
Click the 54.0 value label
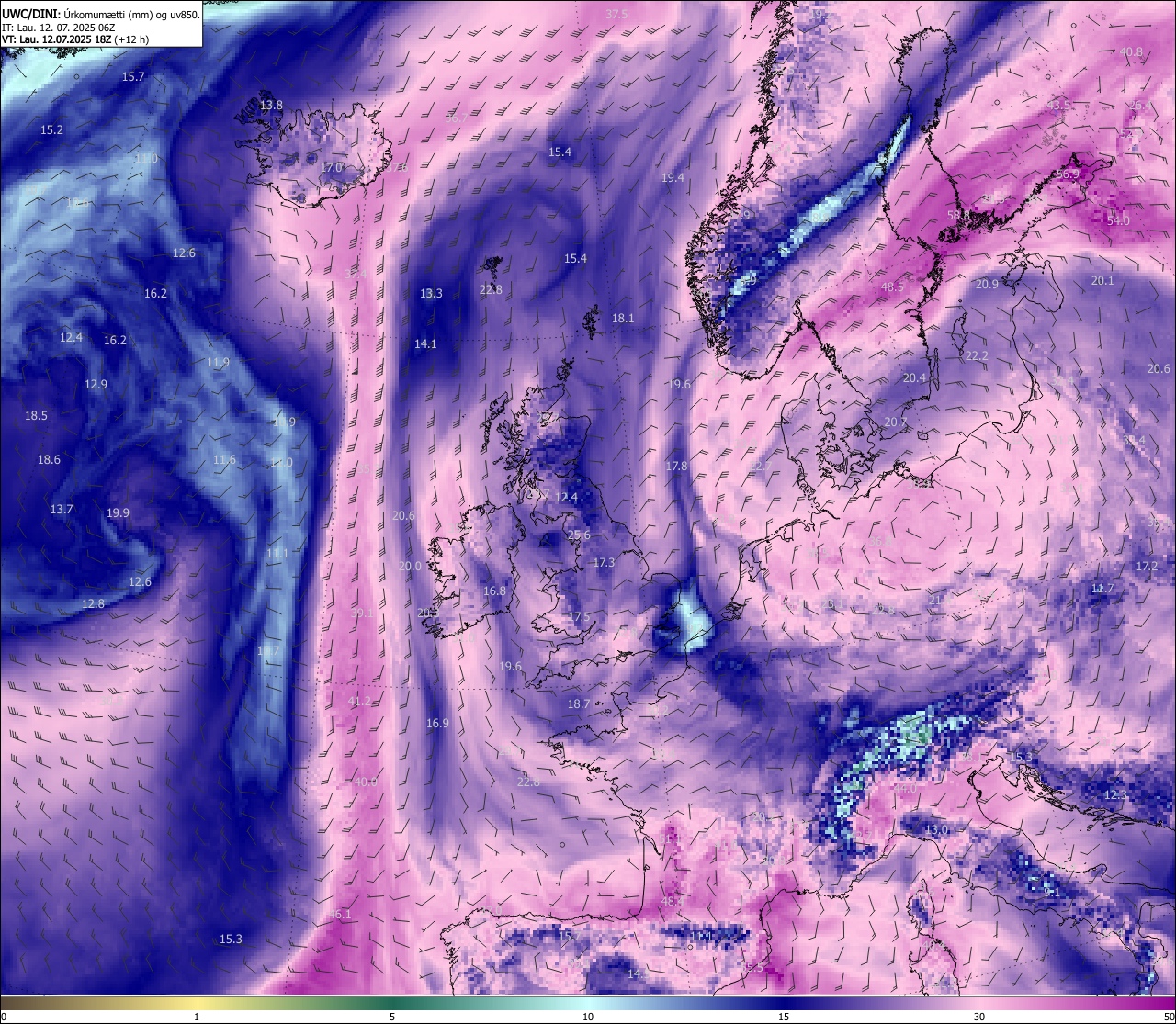click(1118, 221)
